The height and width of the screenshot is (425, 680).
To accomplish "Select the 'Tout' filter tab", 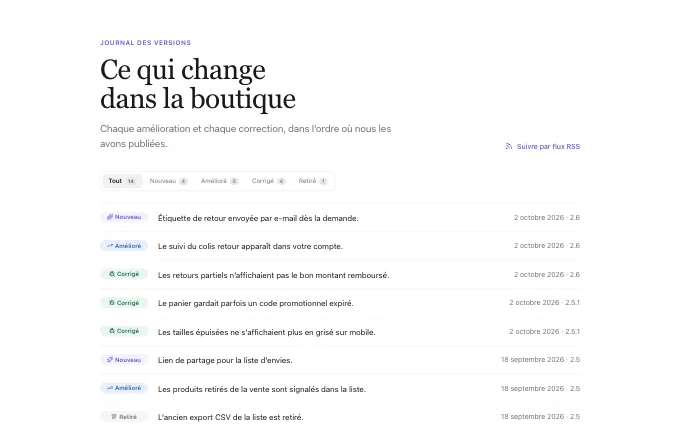I will click(122, 181).
